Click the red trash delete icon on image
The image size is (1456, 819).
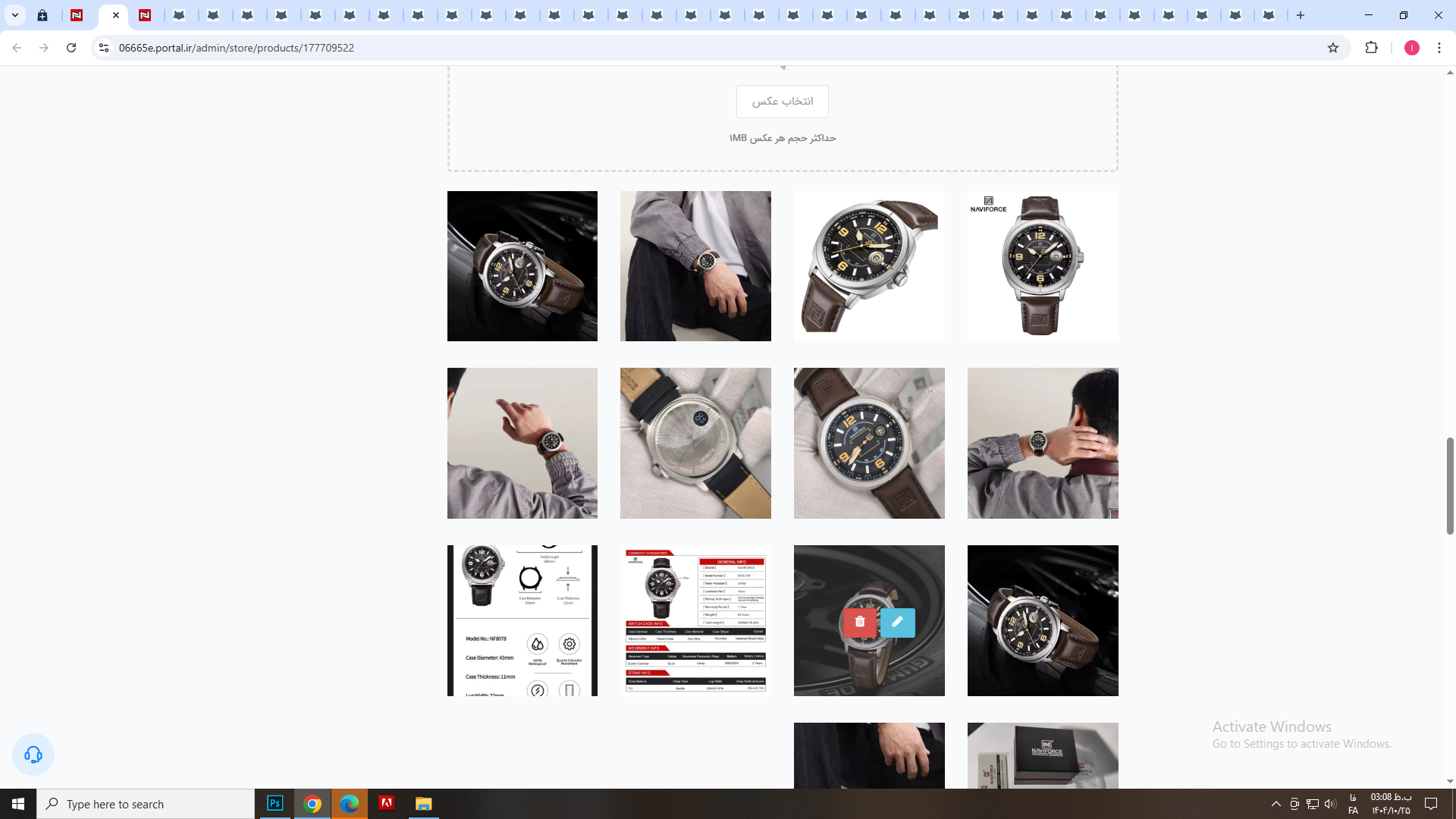[x=859, y=622]
